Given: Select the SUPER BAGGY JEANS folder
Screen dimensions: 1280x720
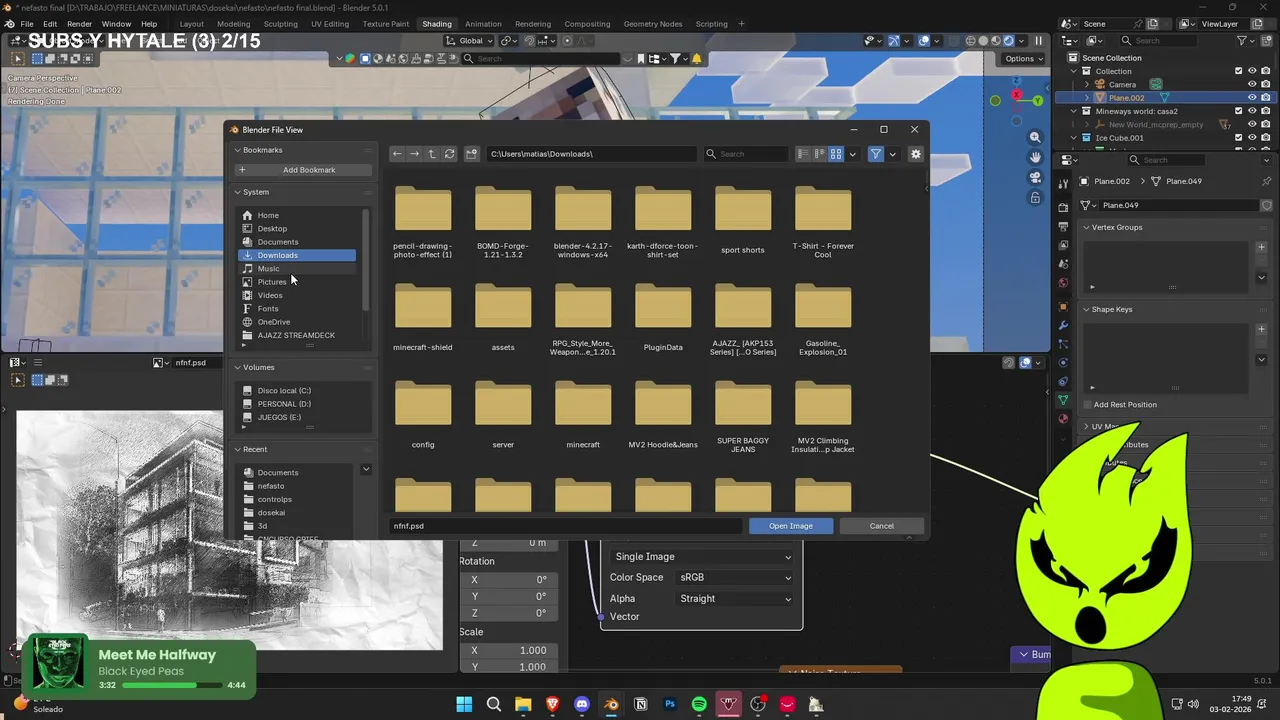Looking at the screenshot, I should (743, 416).
